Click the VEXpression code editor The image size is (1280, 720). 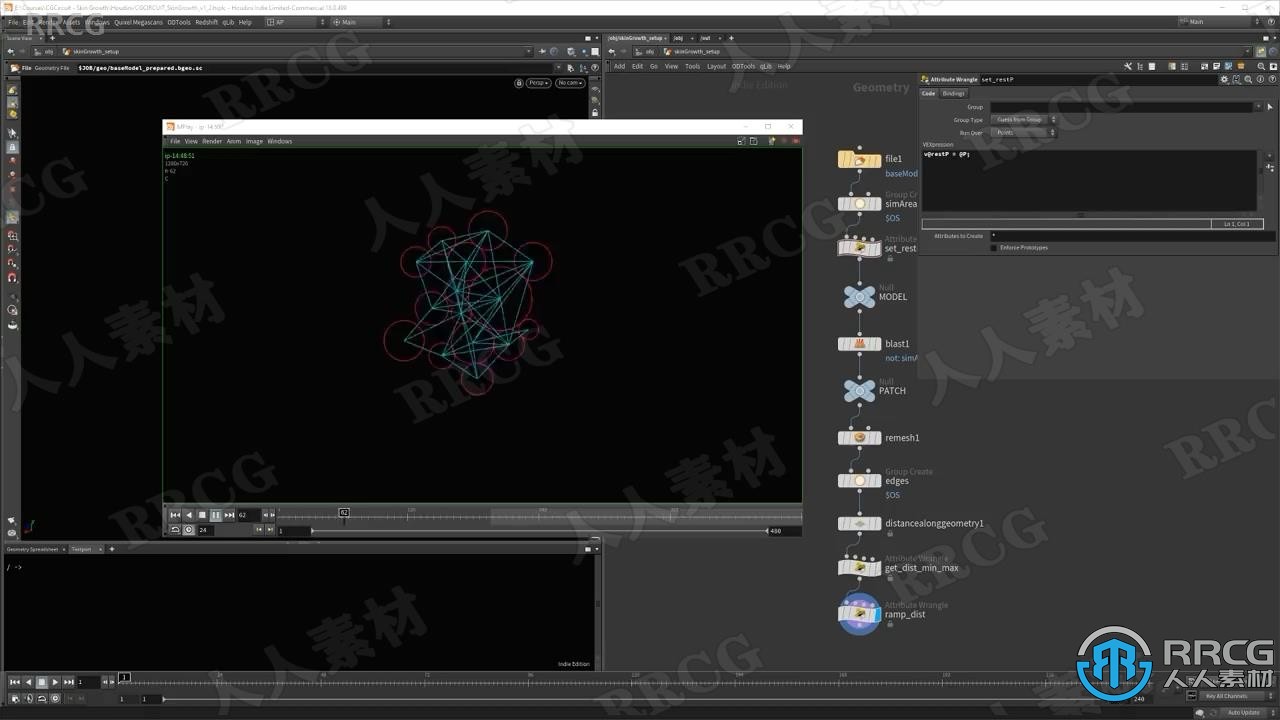1089,180
